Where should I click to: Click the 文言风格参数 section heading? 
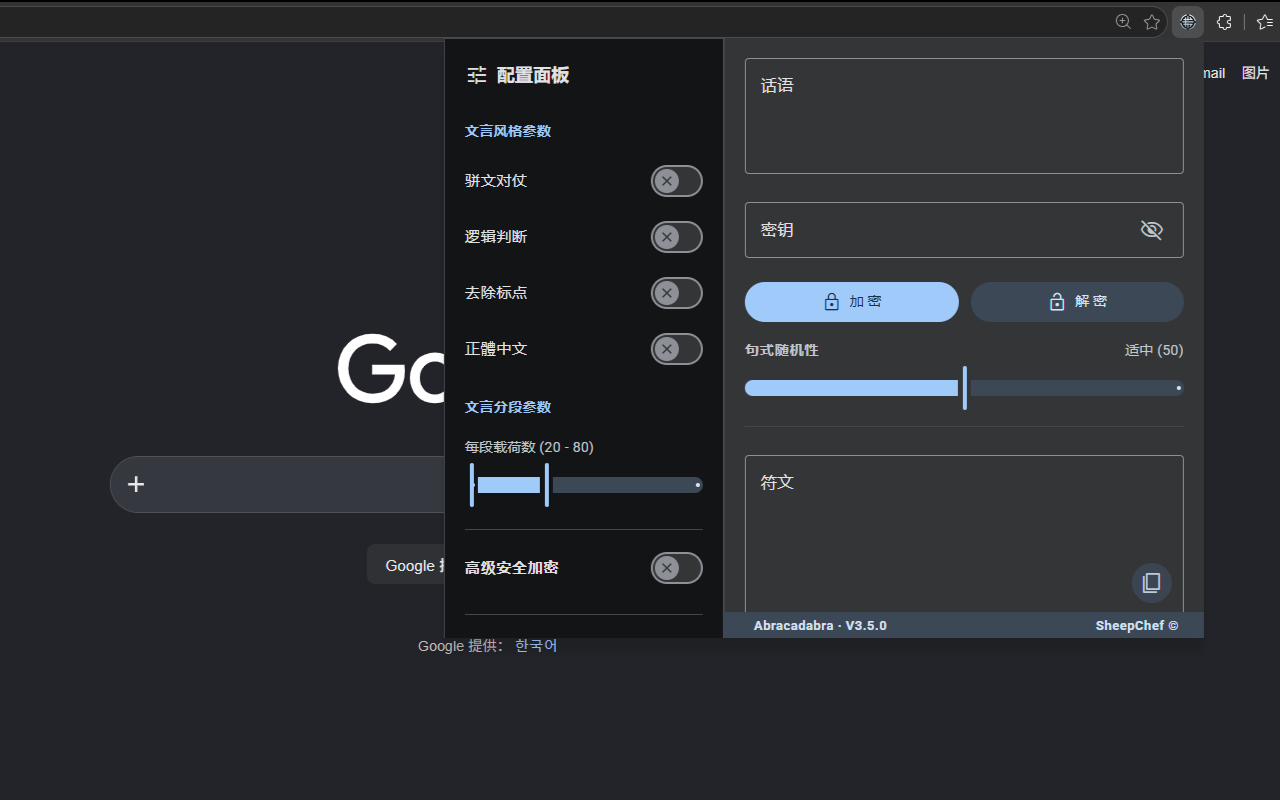[x=508, y=131]
